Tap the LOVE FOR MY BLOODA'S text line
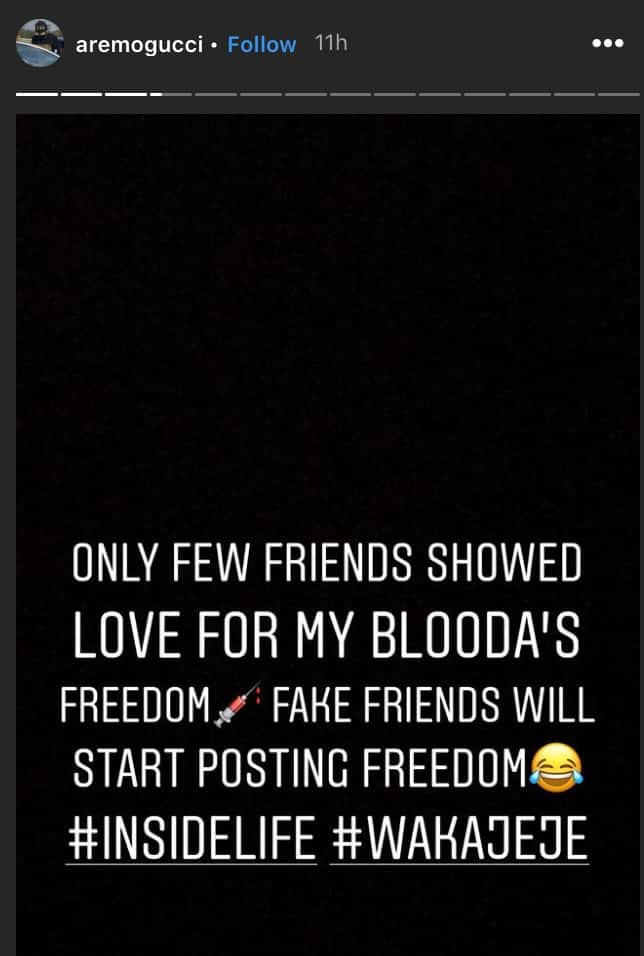 (x=326, y=634)
